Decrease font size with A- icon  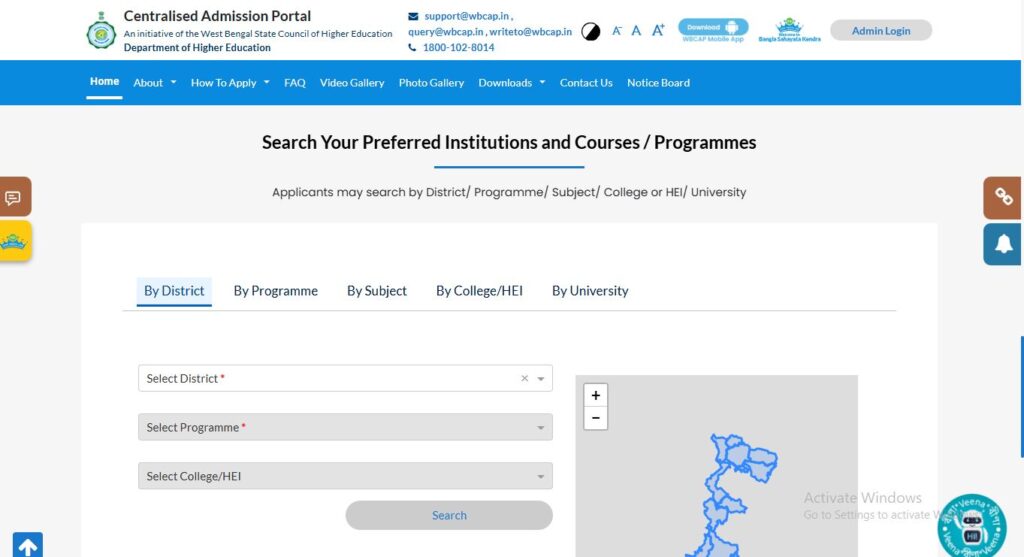click(x=616, y=31)
